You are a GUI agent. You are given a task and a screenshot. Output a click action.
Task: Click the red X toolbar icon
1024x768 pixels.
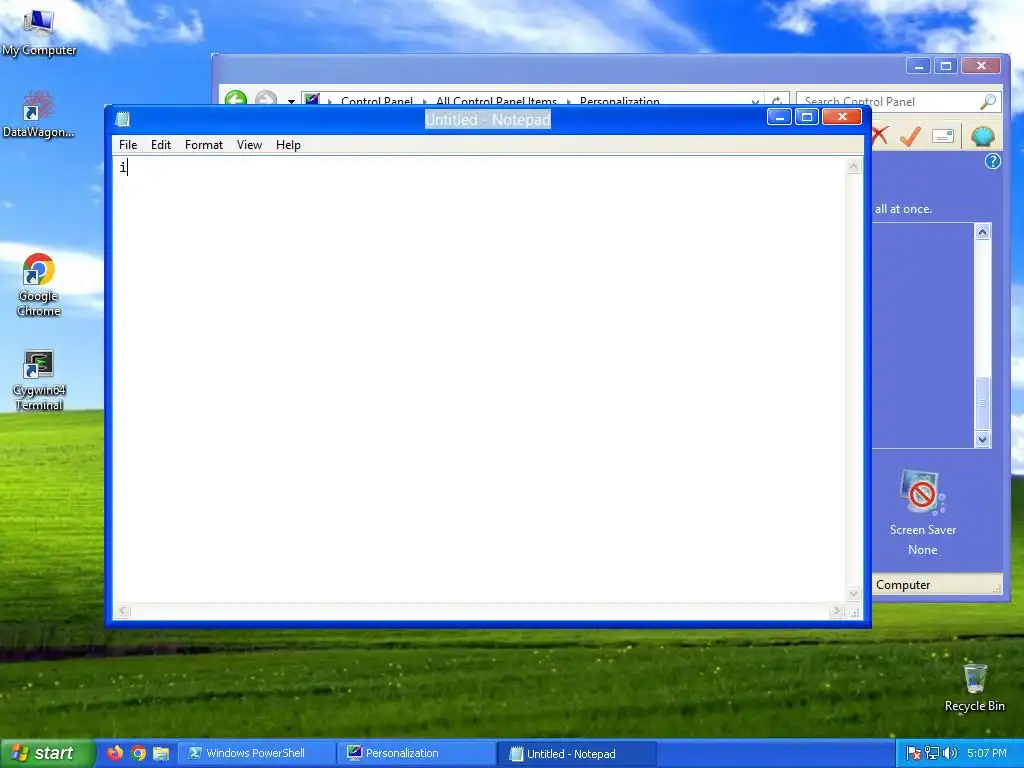point(880,136)
